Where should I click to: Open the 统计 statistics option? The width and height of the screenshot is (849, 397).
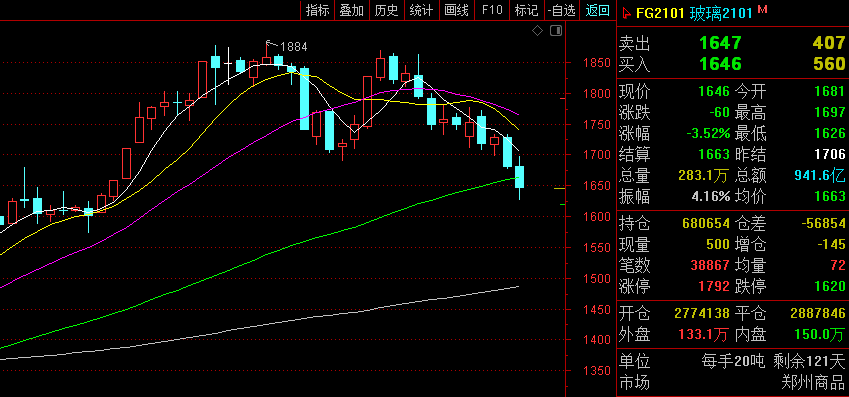point(421,10)
